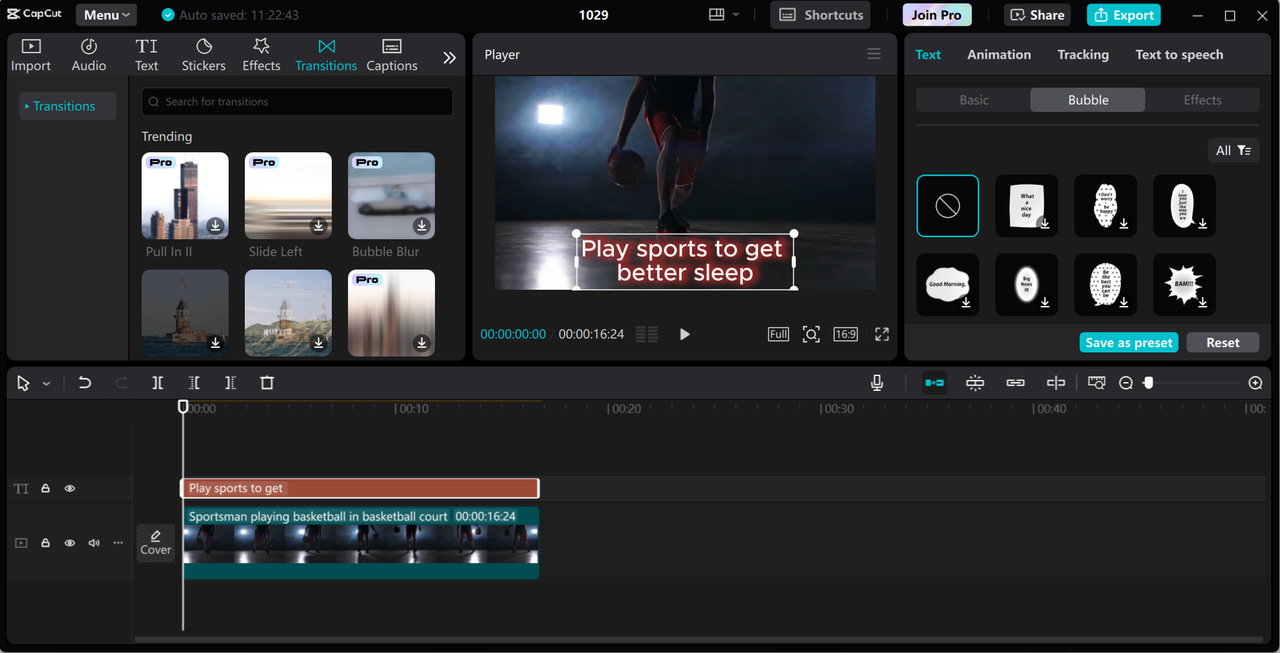1280x653 pixels.
Task: Click the Split clip tool
Action: [158, 383]
